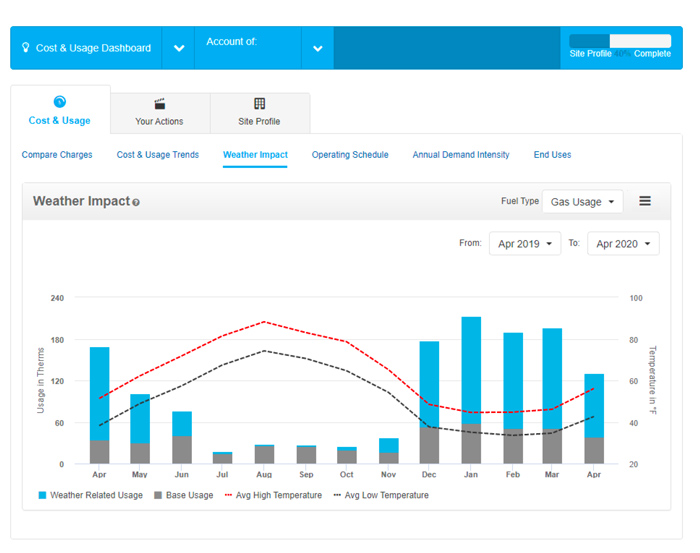Click the 'Usage in Therms' axis label
This screenshot has width=700, height=553.
pyautogui.click(x=41, y=380)
